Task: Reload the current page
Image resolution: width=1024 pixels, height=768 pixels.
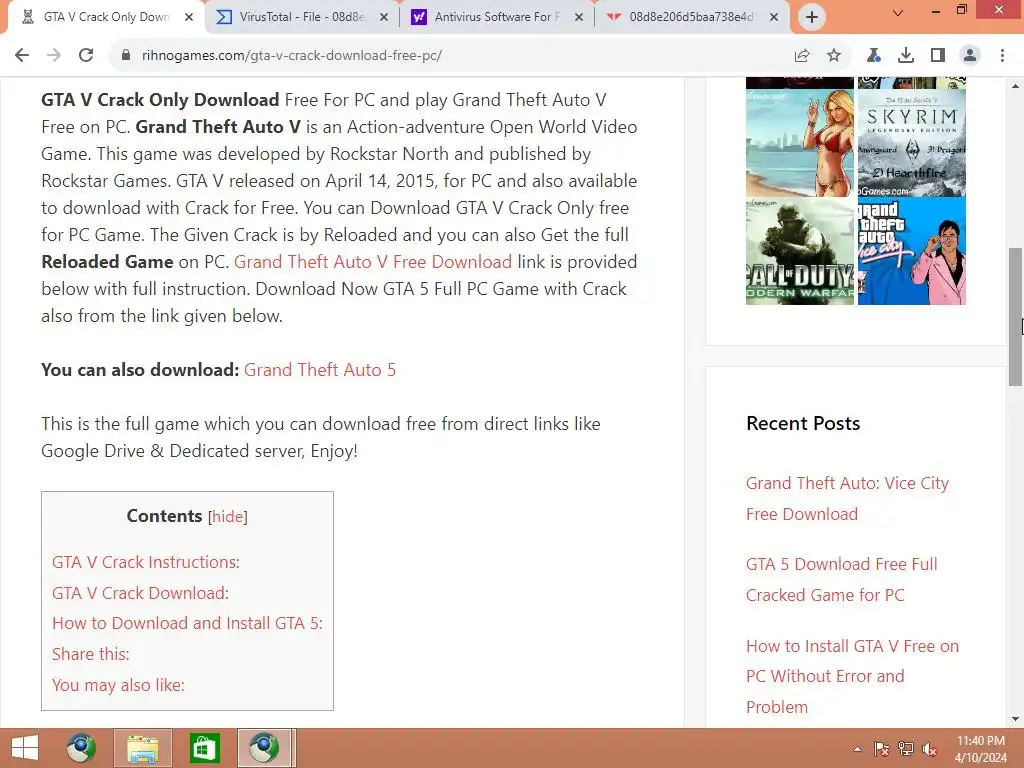Action: (86, 56)
